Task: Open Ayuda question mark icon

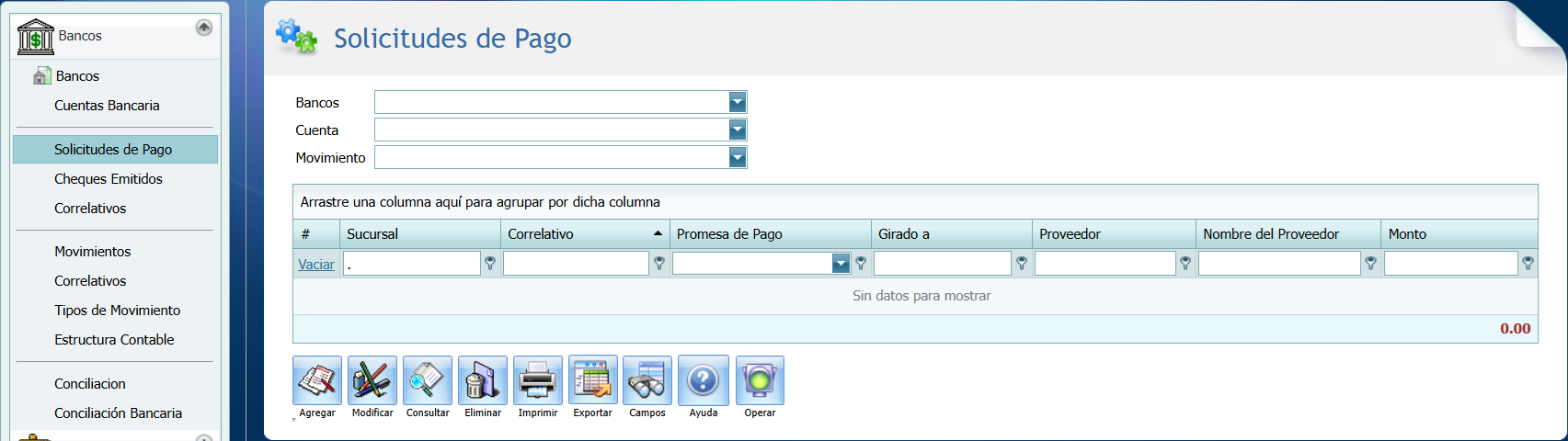Action: pos(704,380)
